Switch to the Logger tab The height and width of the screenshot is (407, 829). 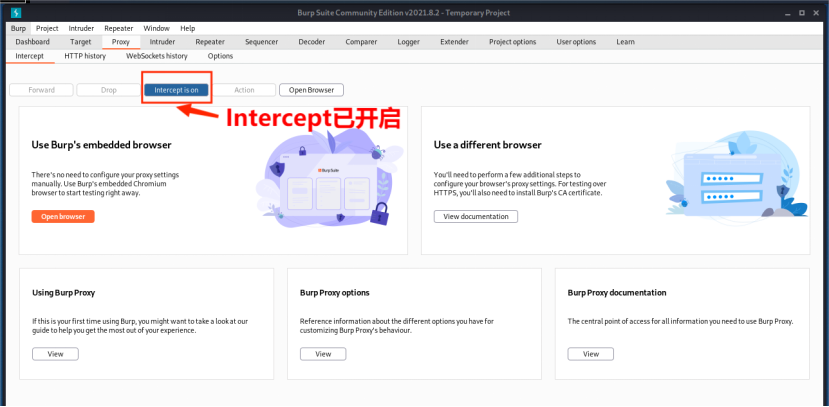click(x=409, y=42)
